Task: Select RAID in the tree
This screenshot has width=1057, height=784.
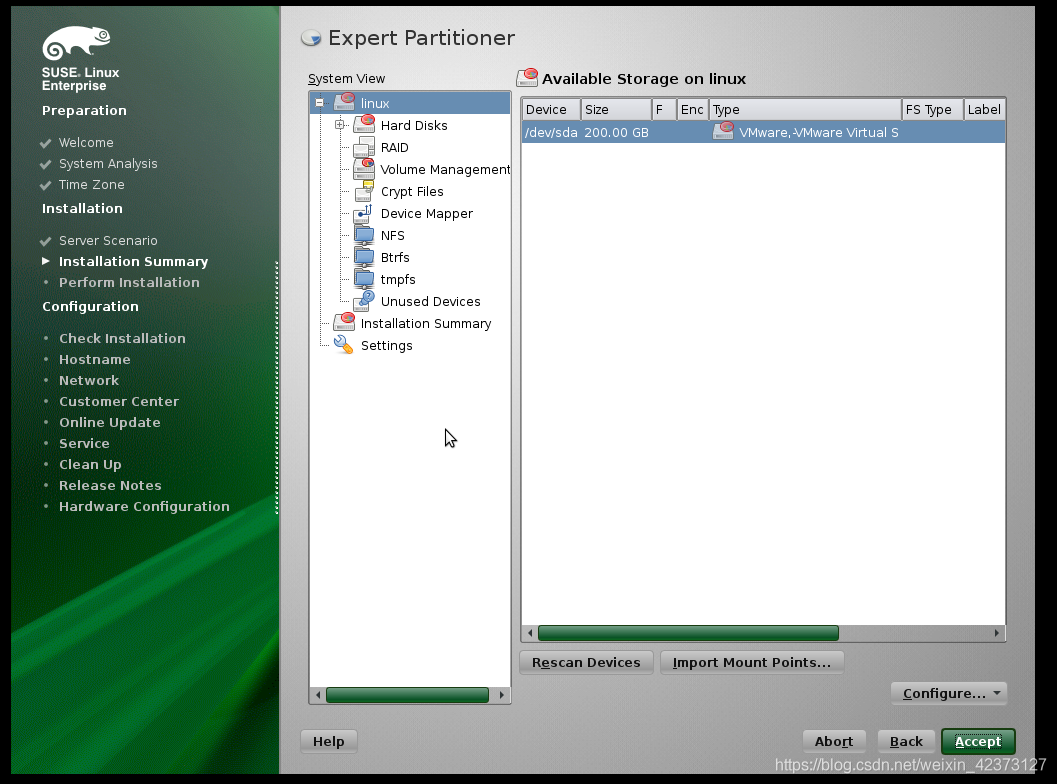Action: click(394, 148)
